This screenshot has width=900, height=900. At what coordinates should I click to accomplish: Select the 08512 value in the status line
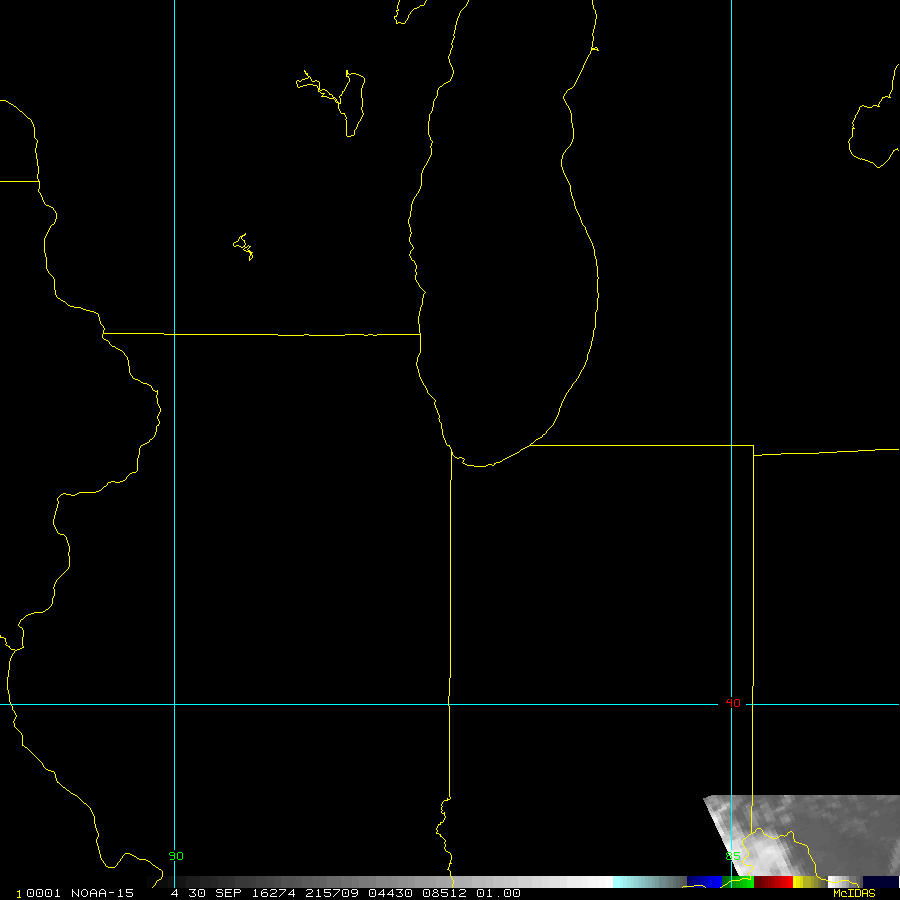coord(444,893)
